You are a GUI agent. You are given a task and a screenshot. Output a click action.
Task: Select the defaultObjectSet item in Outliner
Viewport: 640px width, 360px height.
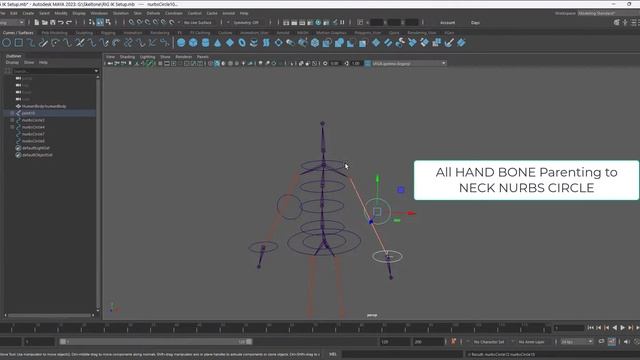(37, 155)
